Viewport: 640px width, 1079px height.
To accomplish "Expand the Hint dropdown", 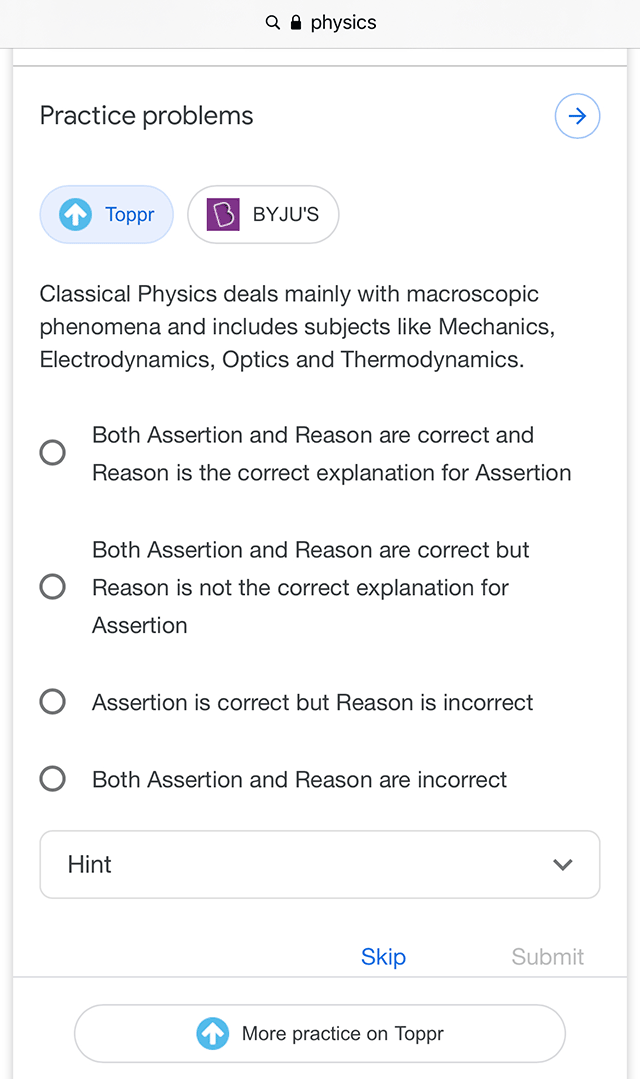I will [319, 864].
